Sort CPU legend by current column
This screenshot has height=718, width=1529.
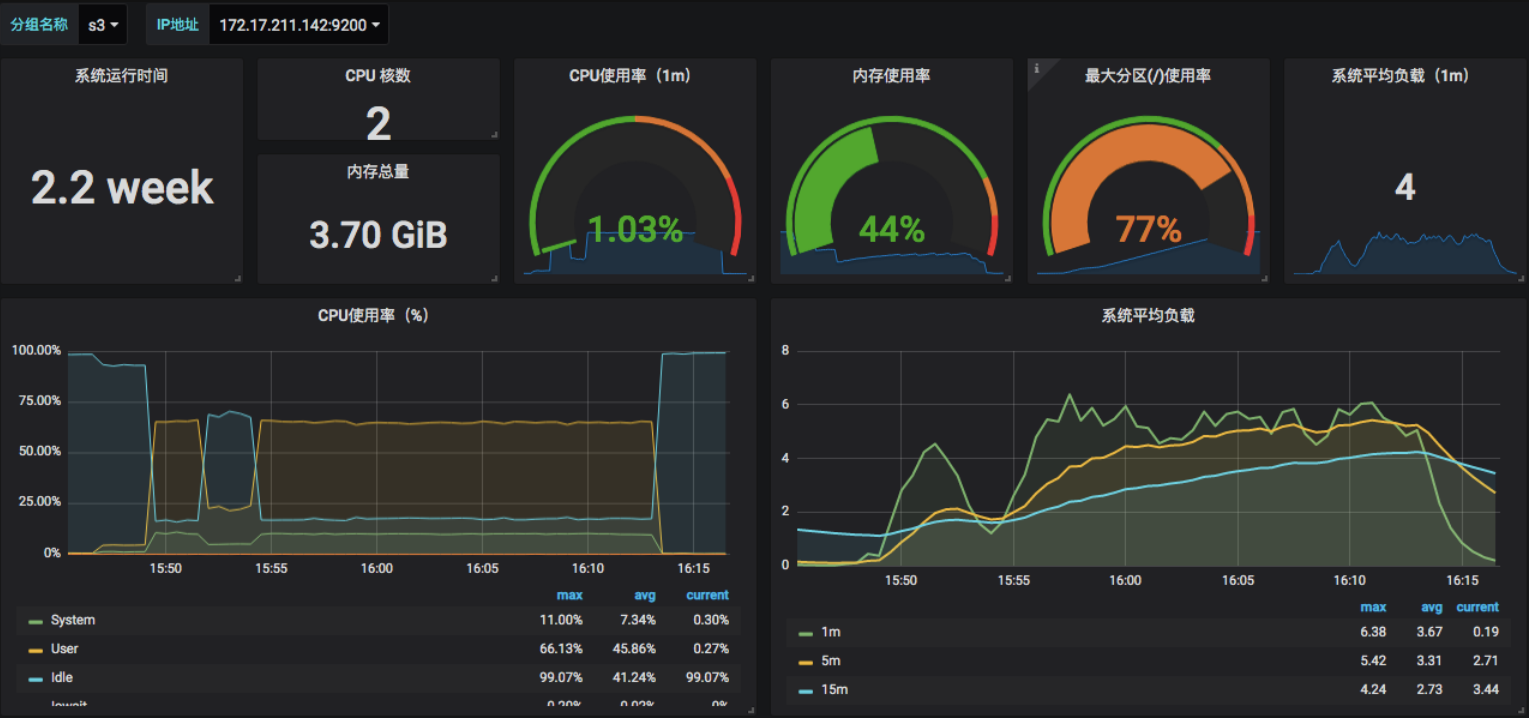(x=707, y=595)
